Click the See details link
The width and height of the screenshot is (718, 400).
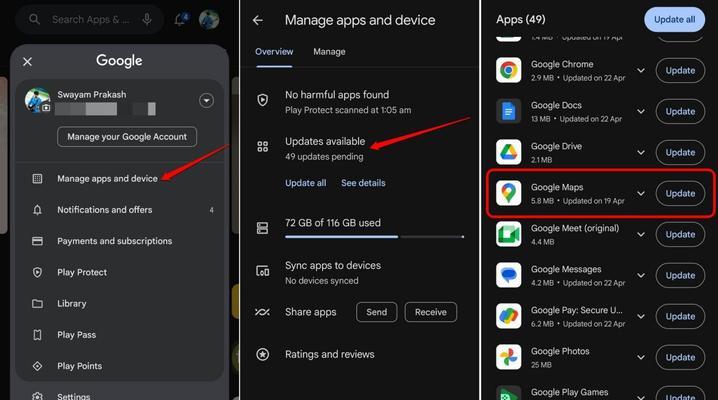[x=363, y=183]
